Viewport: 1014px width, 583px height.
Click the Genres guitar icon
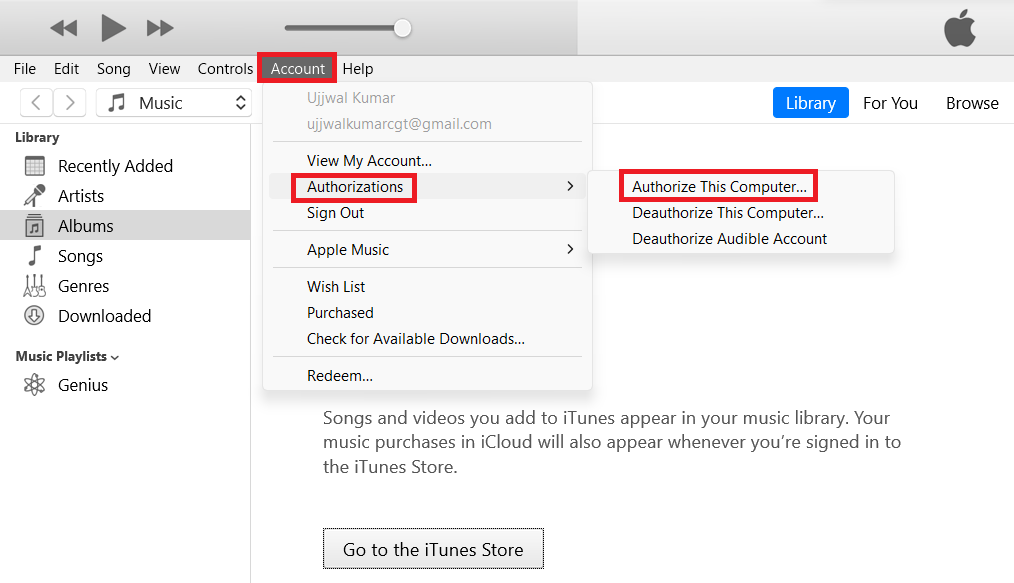(x=35, y=286)
